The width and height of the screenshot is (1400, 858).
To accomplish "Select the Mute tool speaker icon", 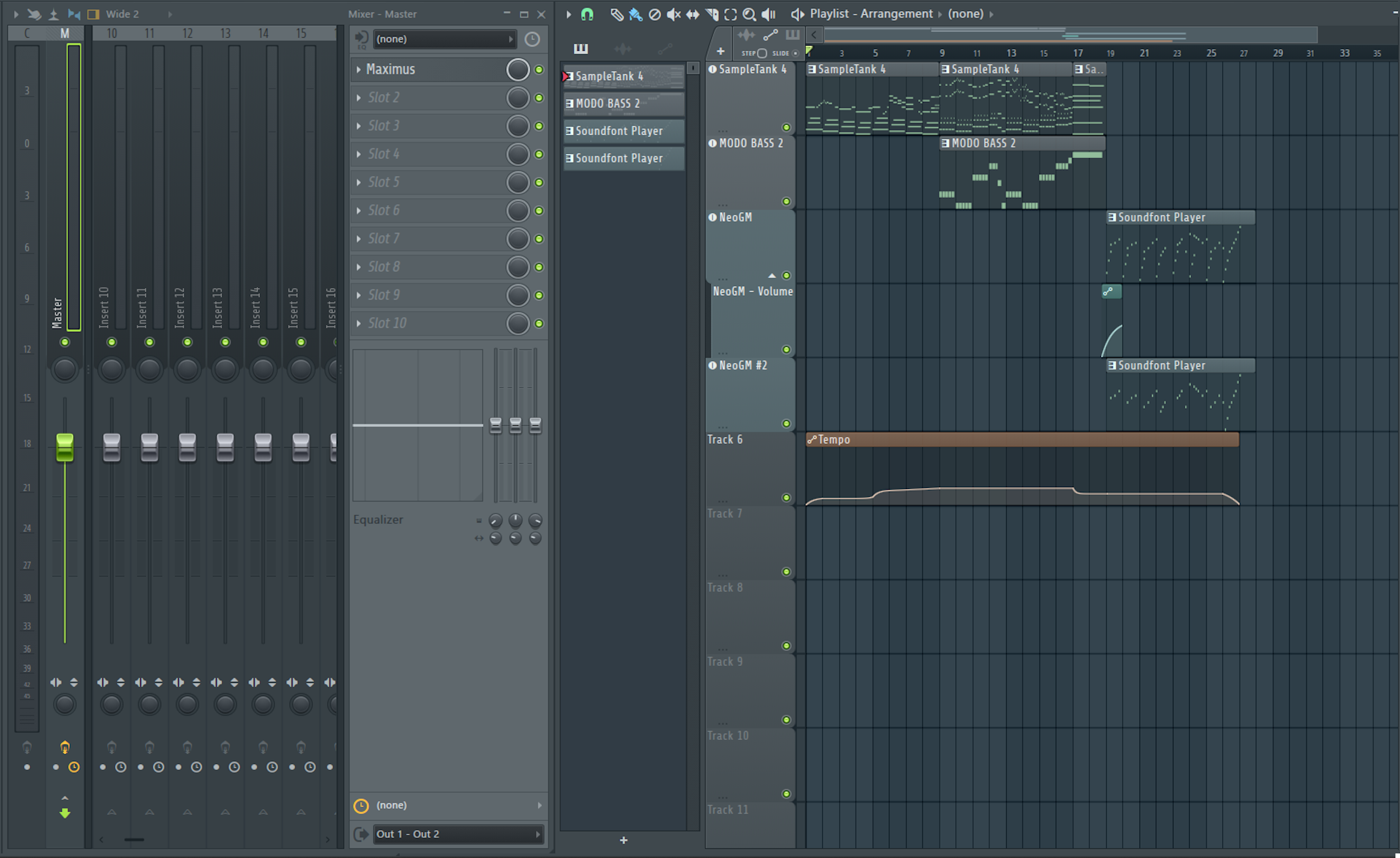I will (673, 14).
